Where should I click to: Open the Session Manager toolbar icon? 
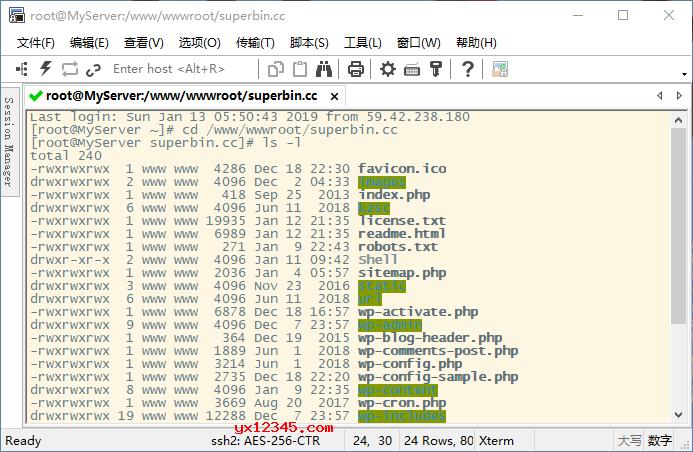point(21,69)
